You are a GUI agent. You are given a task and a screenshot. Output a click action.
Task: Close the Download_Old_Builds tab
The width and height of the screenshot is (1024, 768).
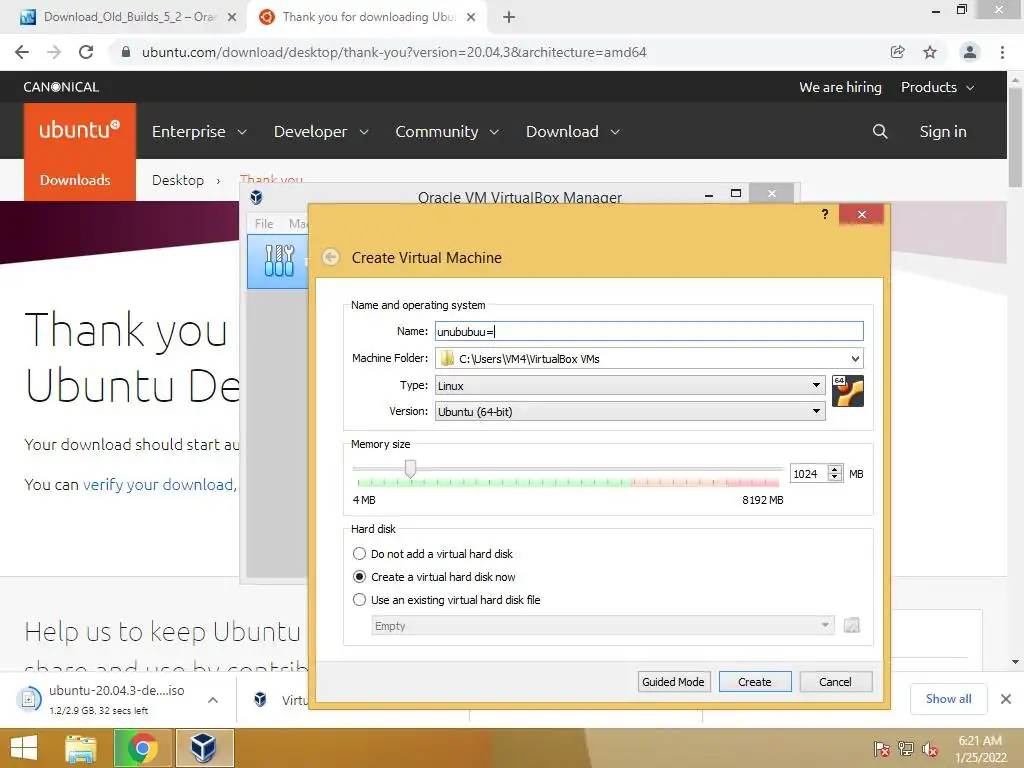pos(232,18)
